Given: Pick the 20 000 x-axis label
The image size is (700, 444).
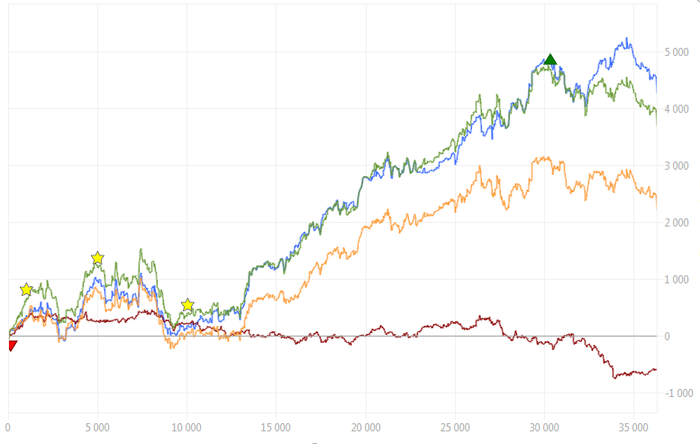Looking at the screenshot, I should point(366,424).
